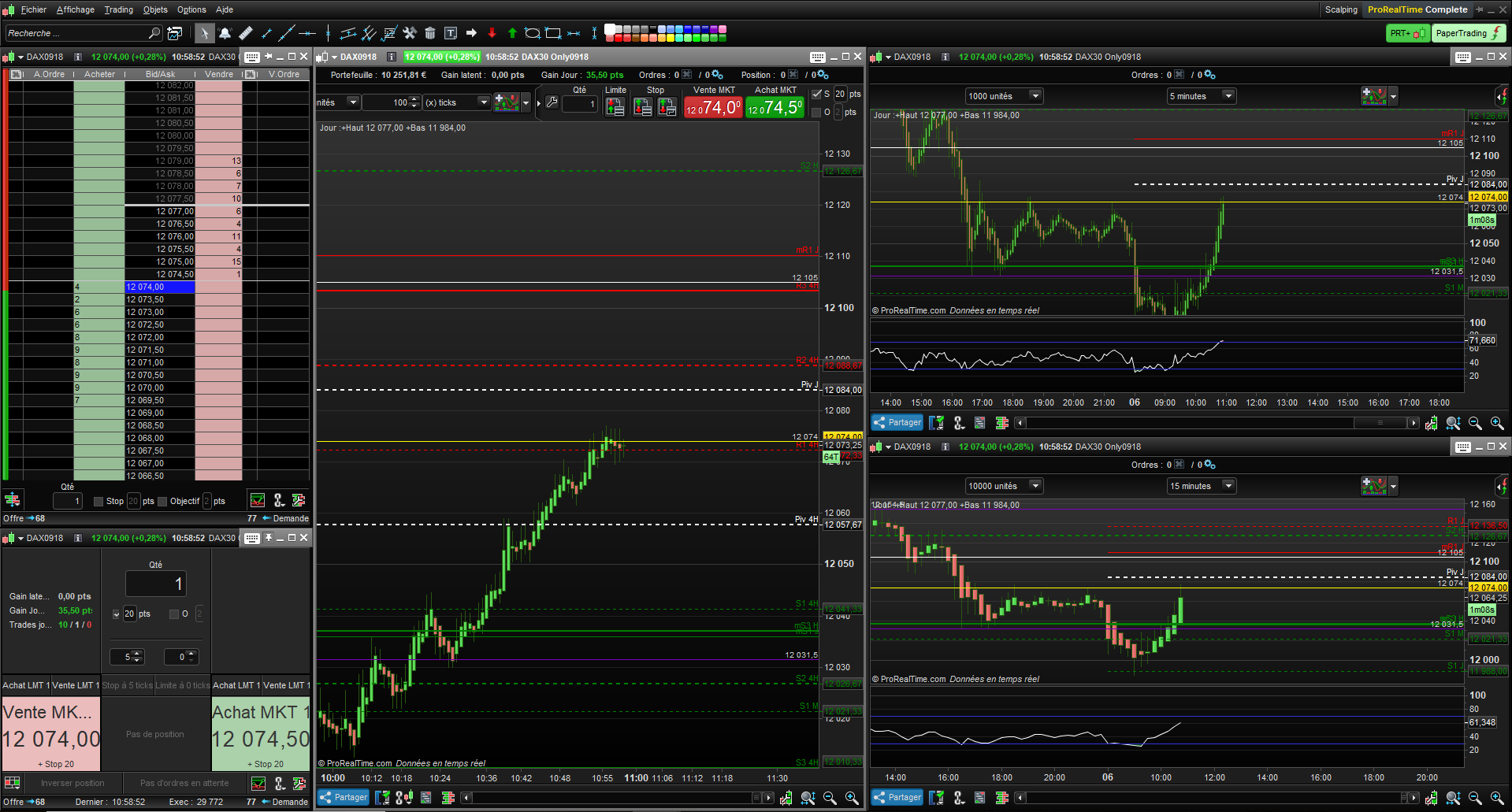Open the 1000 unités dropdown
Screen dimensions: 1512x812
[1004, 96]
